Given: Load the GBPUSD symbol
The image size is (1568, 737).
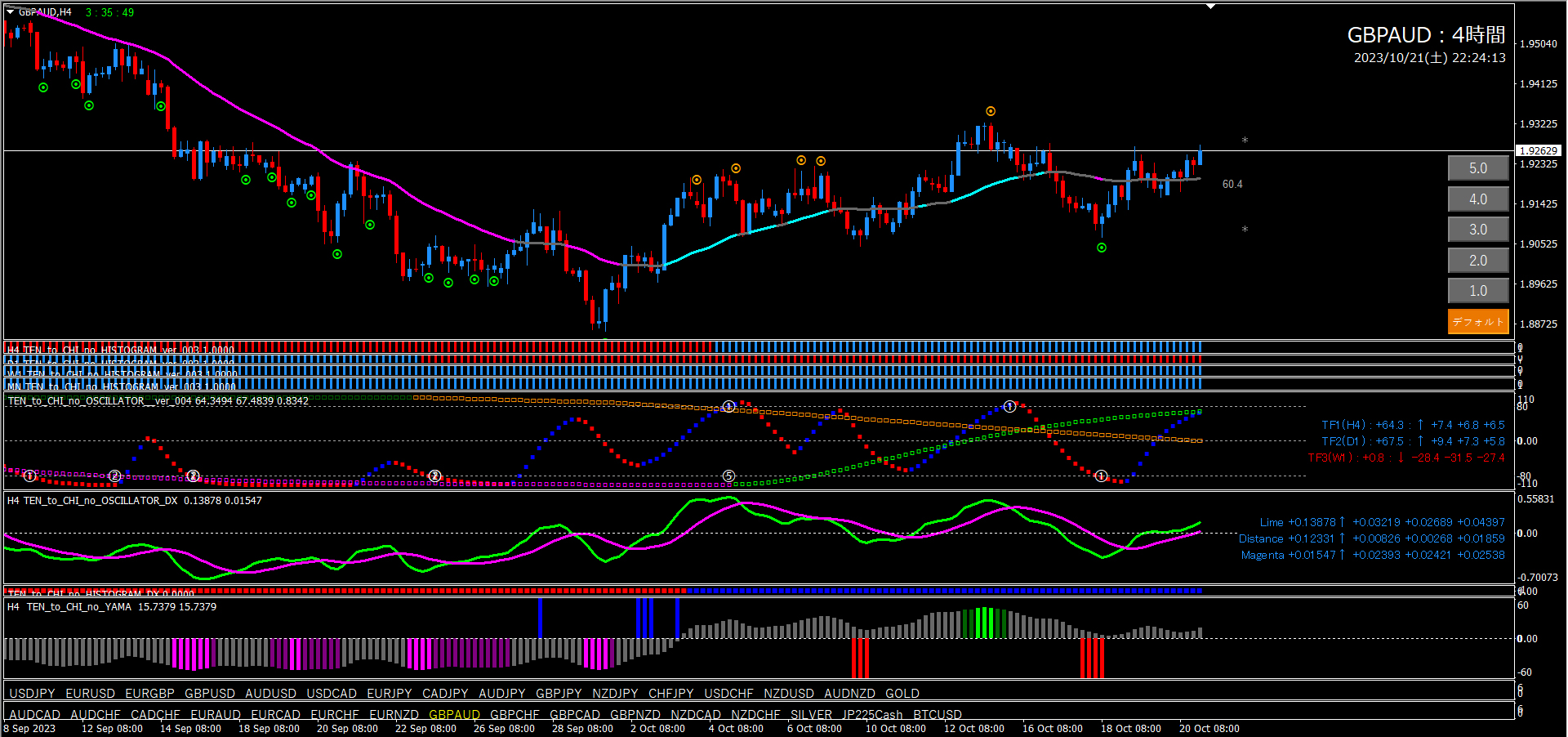Looking at the screenshot, I should coord(210,694).
